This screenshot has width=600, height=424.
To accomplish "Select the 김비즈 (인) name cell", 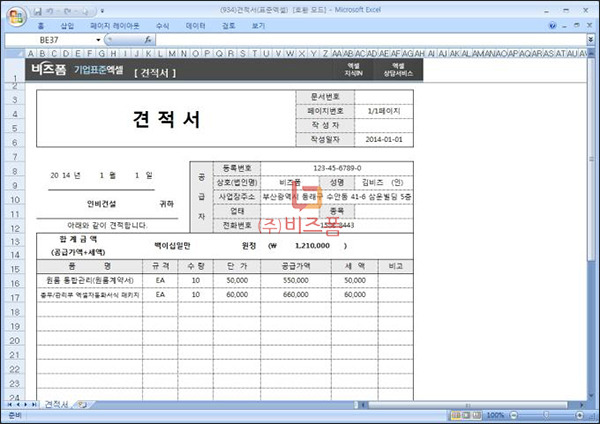I will point(384,183).
